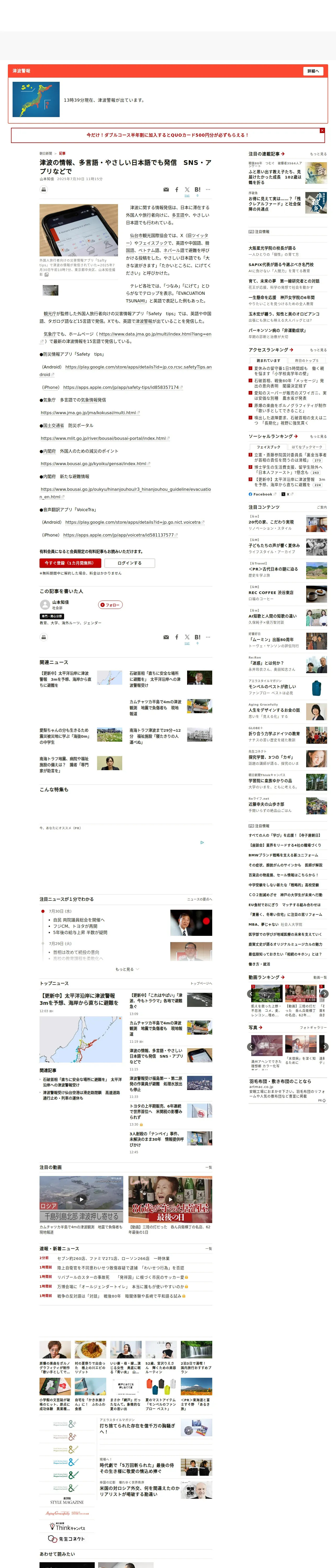
Task: Go to 朝日新聞 in the breadcrumb
Action: pos(46,153)
